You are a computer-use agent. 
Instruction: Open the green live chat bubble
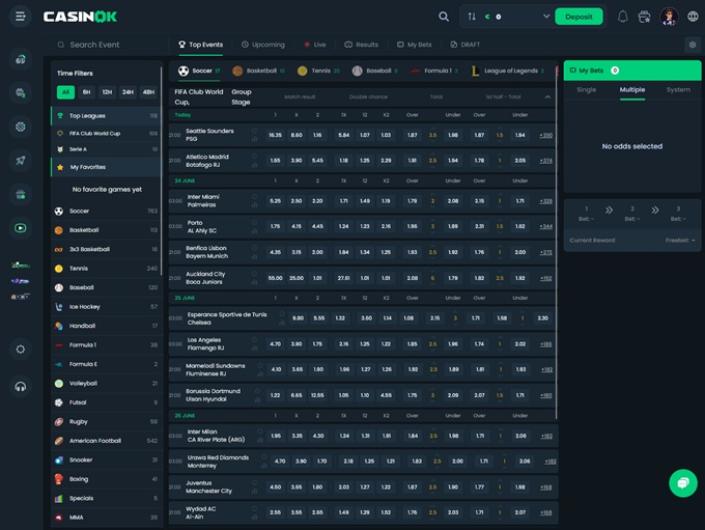click(x=683, y=483)
